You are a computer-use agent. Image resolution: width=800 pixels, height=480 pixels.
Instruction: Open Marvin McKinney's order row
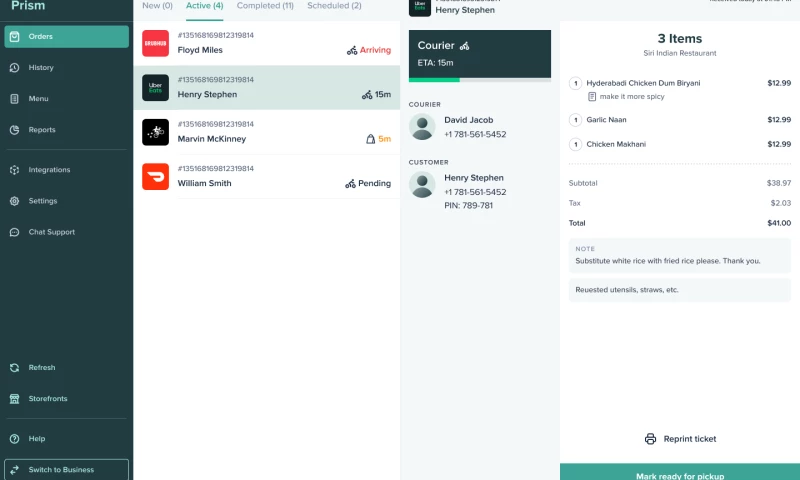click(266, 133)
